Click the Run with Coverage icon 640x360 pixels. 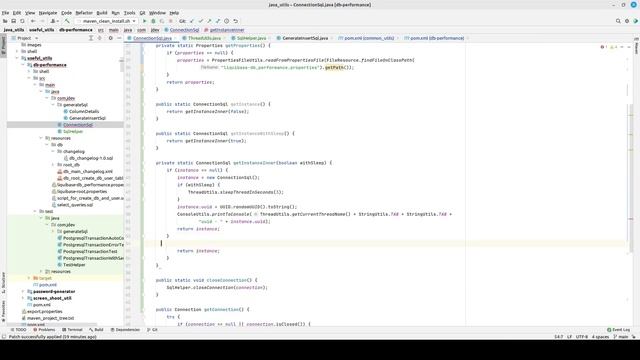click(x=162, y=21)
